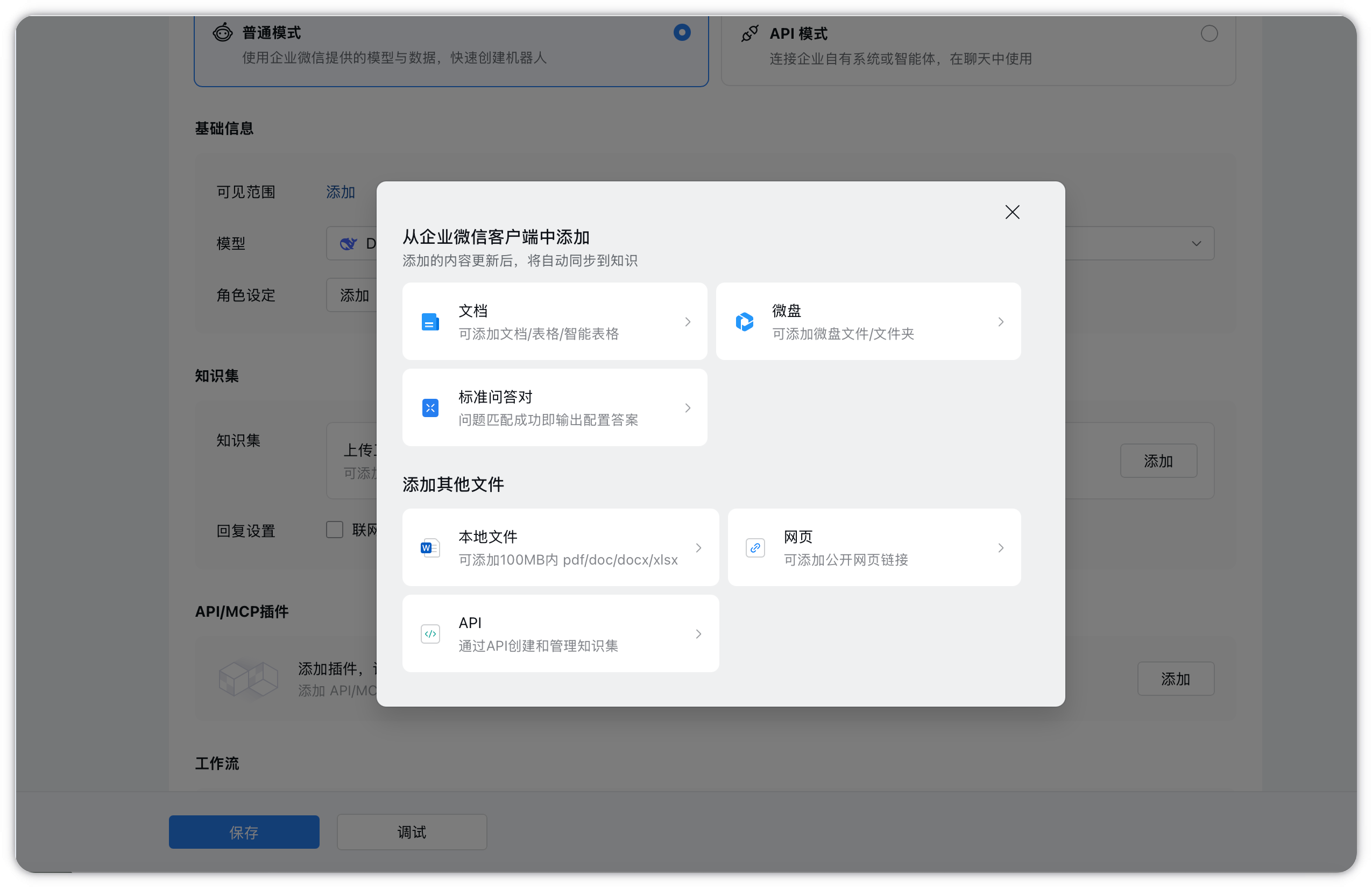Screen dimensions: 1372x888
Task: Expand the 标准问答对 option chevron
Action: click(x=687, y=408)
